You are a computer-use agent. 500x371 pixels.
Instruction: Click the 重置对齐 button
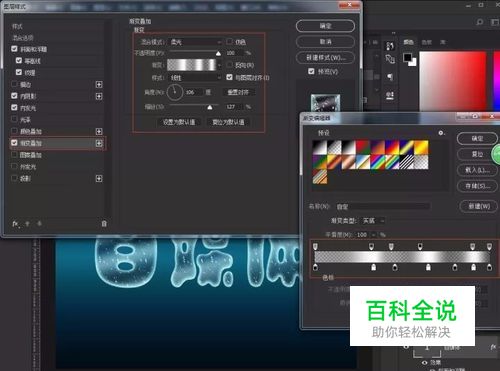238,92
